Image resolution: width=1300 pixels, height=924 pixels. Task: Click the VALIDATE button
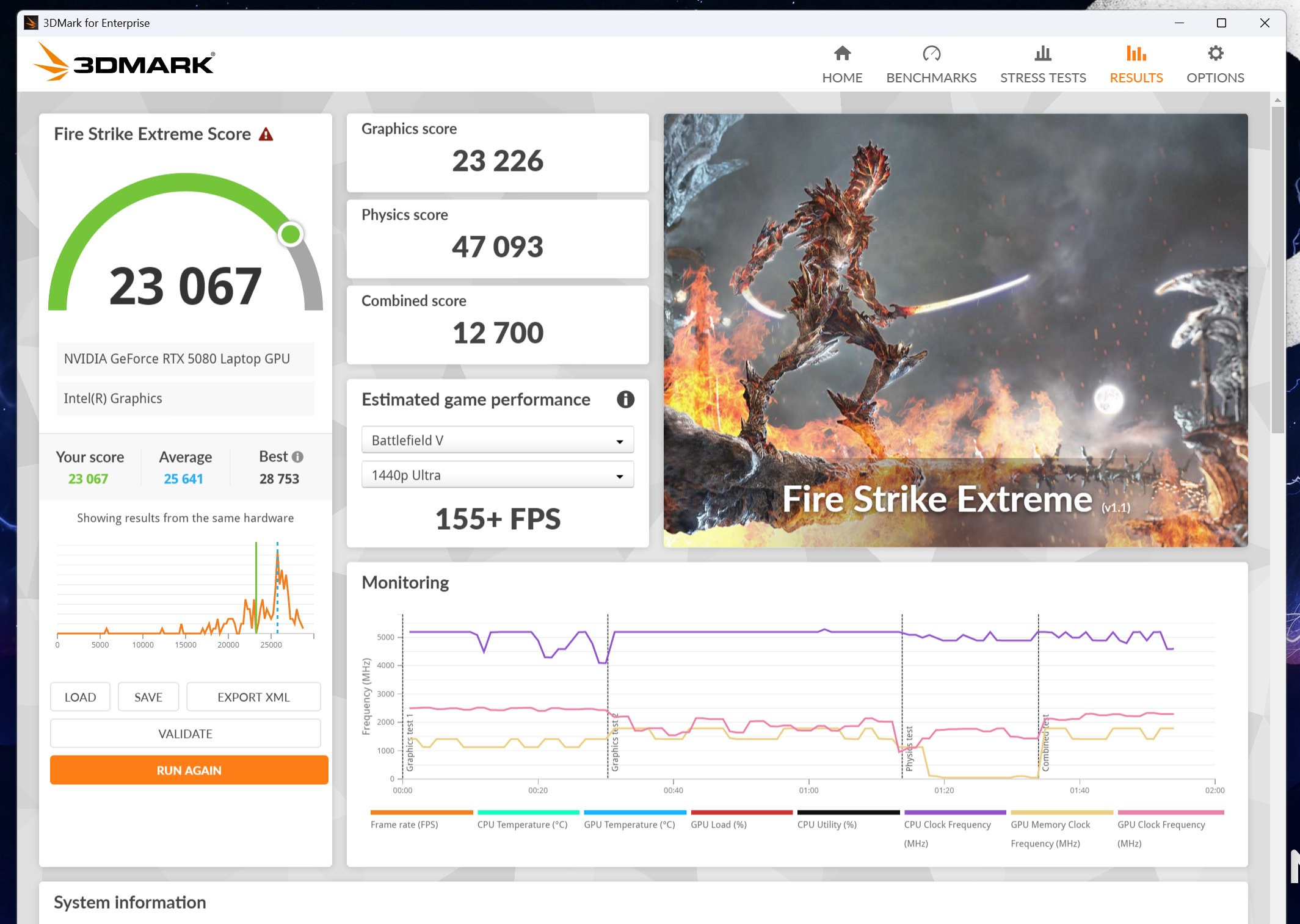186,734
